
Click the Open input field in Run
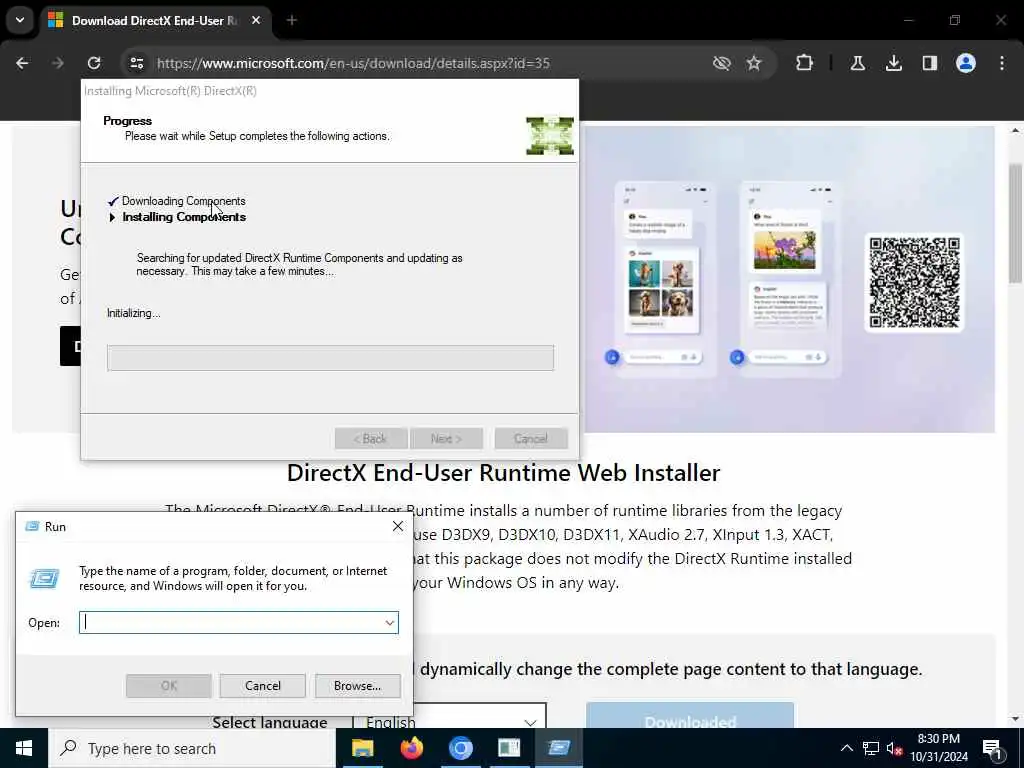231,622
